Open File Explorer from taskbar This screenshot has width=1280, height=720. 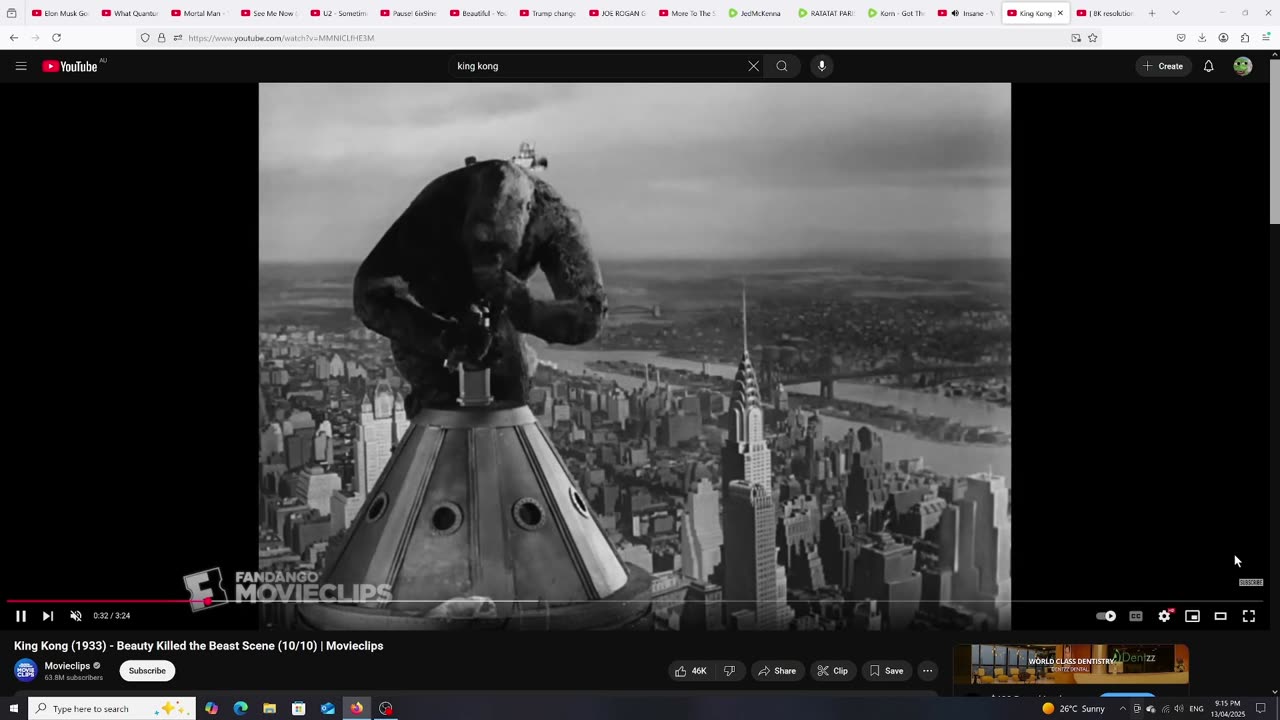269,708
